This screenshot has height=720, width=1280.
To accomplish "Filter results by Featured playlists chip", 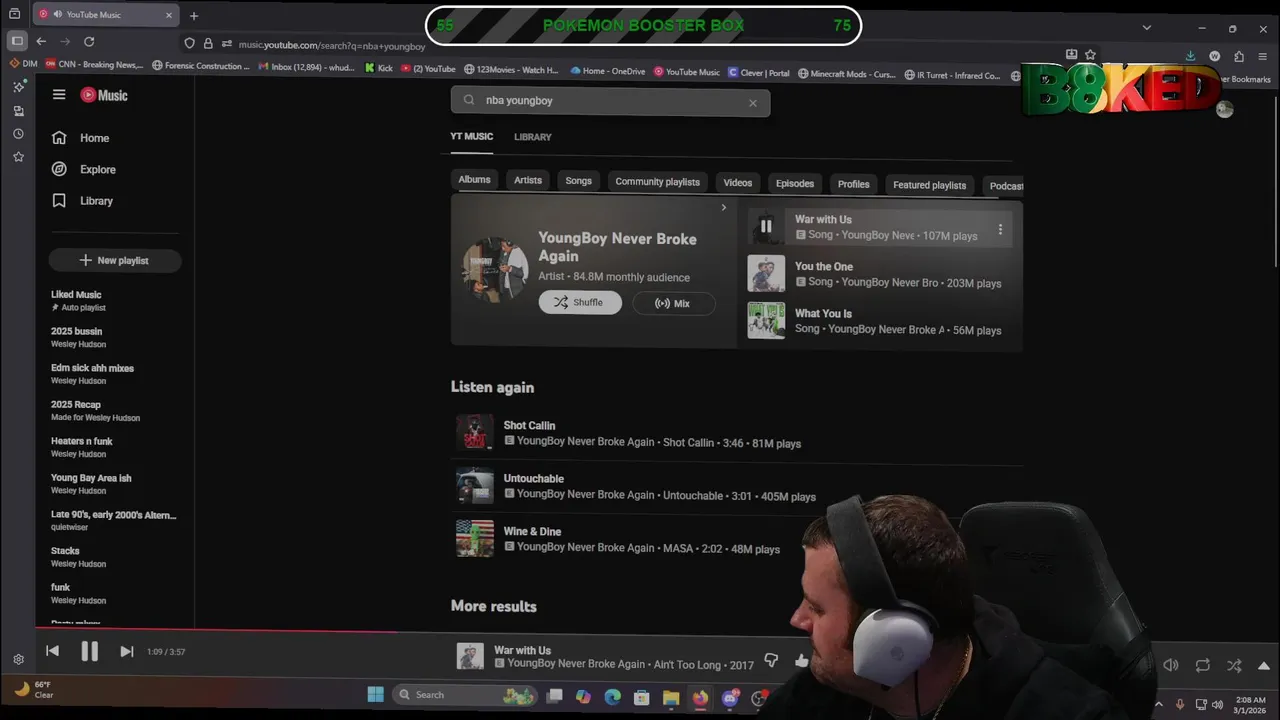I will tap(930, 185).
